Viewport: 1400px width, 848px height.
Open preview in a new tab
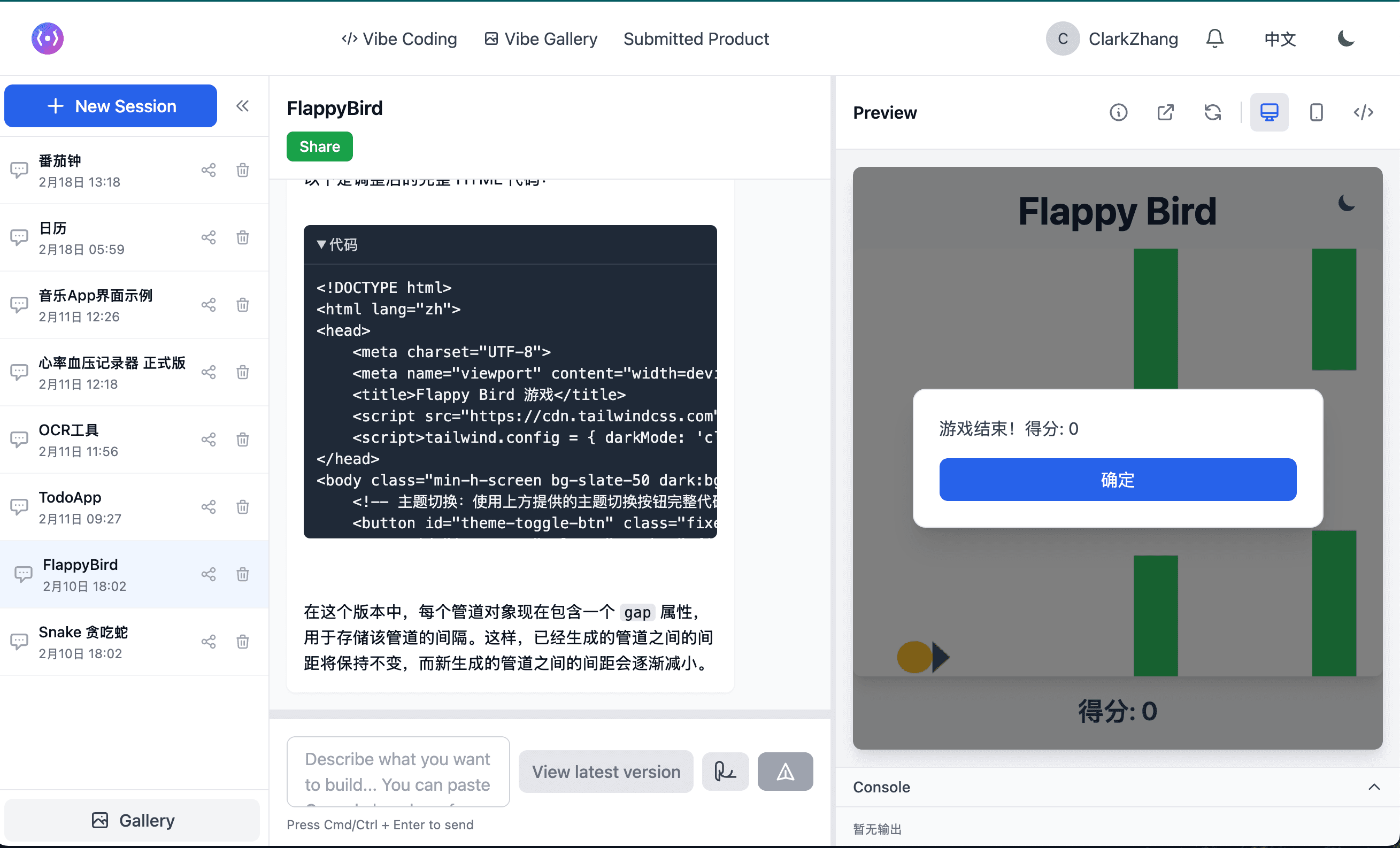(1165, 112)
